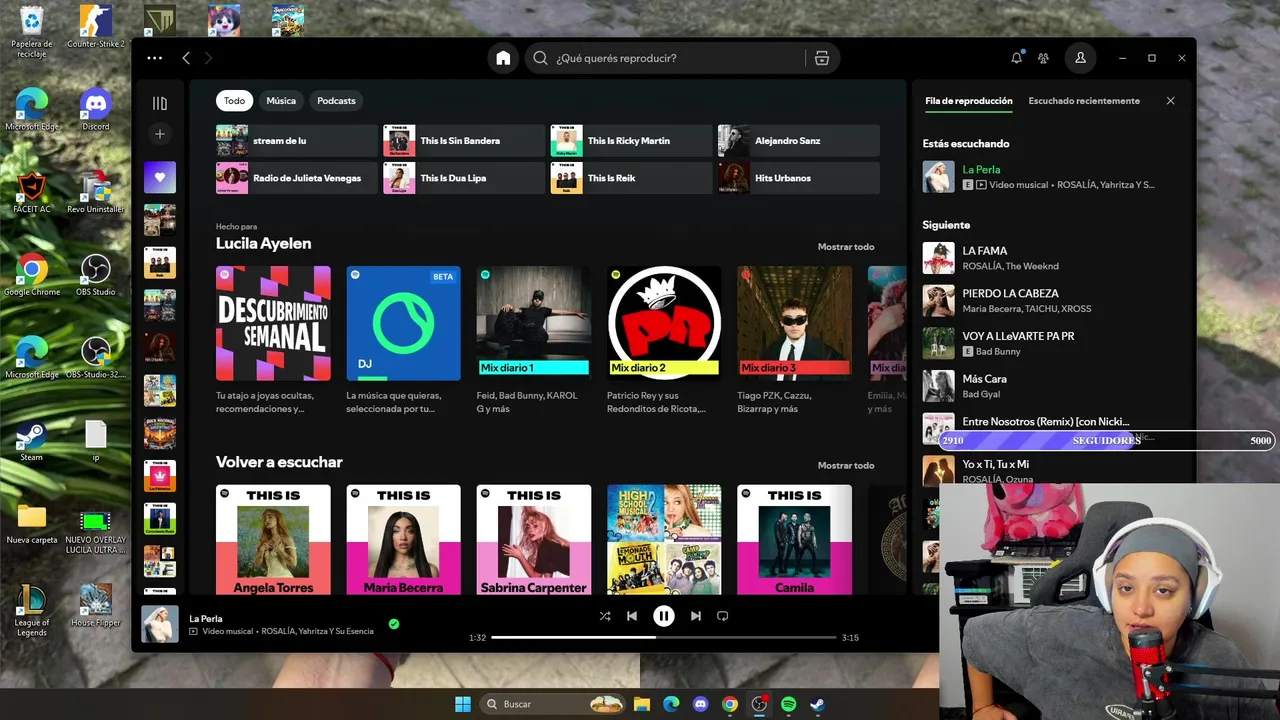Create a new playlist with plus button
Image resolution: width=1280 pixels, height=720 pixels.
pyautogui.click(x=160, y=134)
